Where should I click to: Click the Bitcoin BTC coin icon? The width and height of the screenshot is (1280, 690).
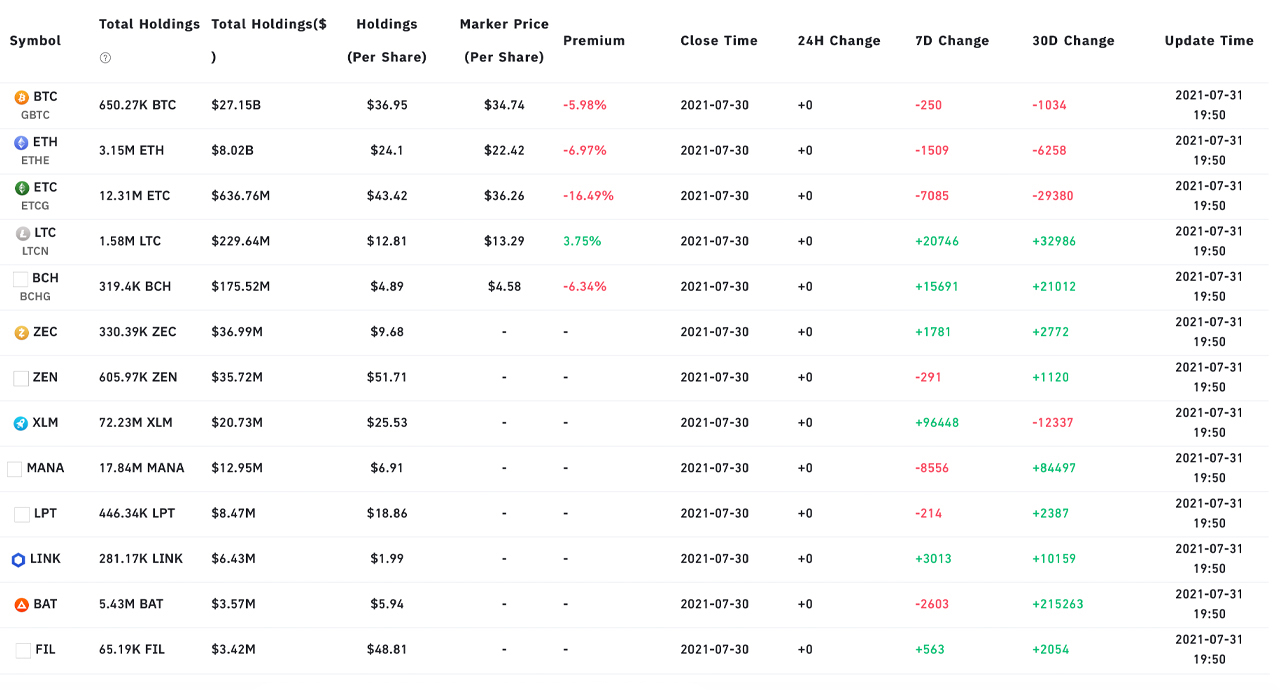[21, 98]
